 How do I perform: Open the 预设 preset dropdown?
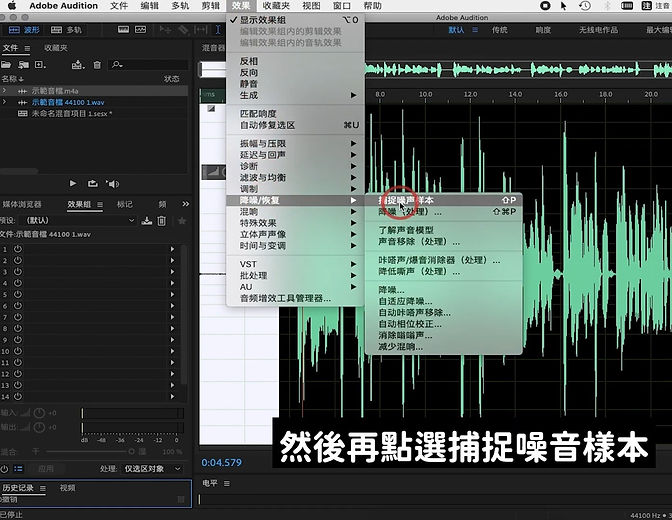(80, 221)
